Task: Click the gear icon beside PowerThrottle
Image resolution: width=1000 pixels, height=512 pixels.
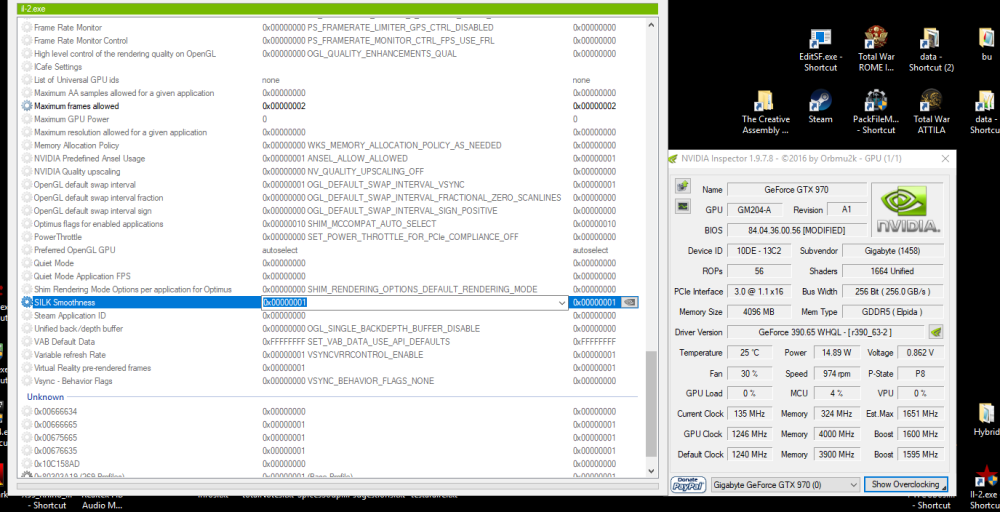Action: pos(26,237)
